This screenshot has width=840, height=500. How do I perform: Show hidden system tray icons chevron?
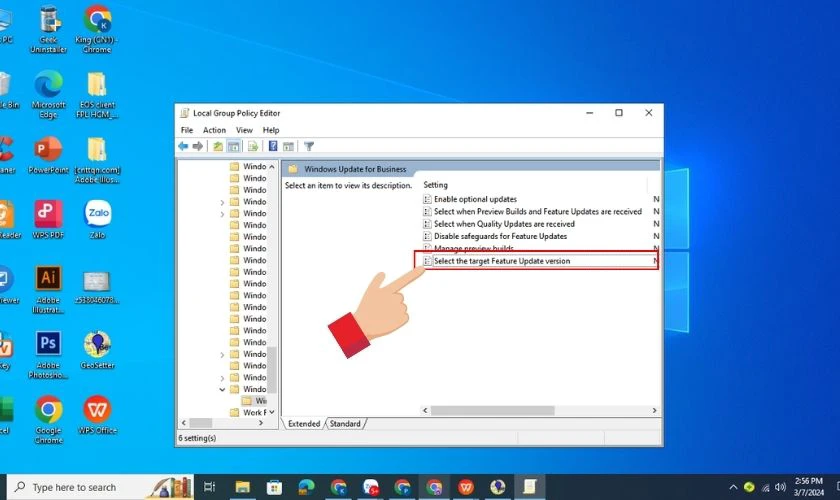(733, 487)
